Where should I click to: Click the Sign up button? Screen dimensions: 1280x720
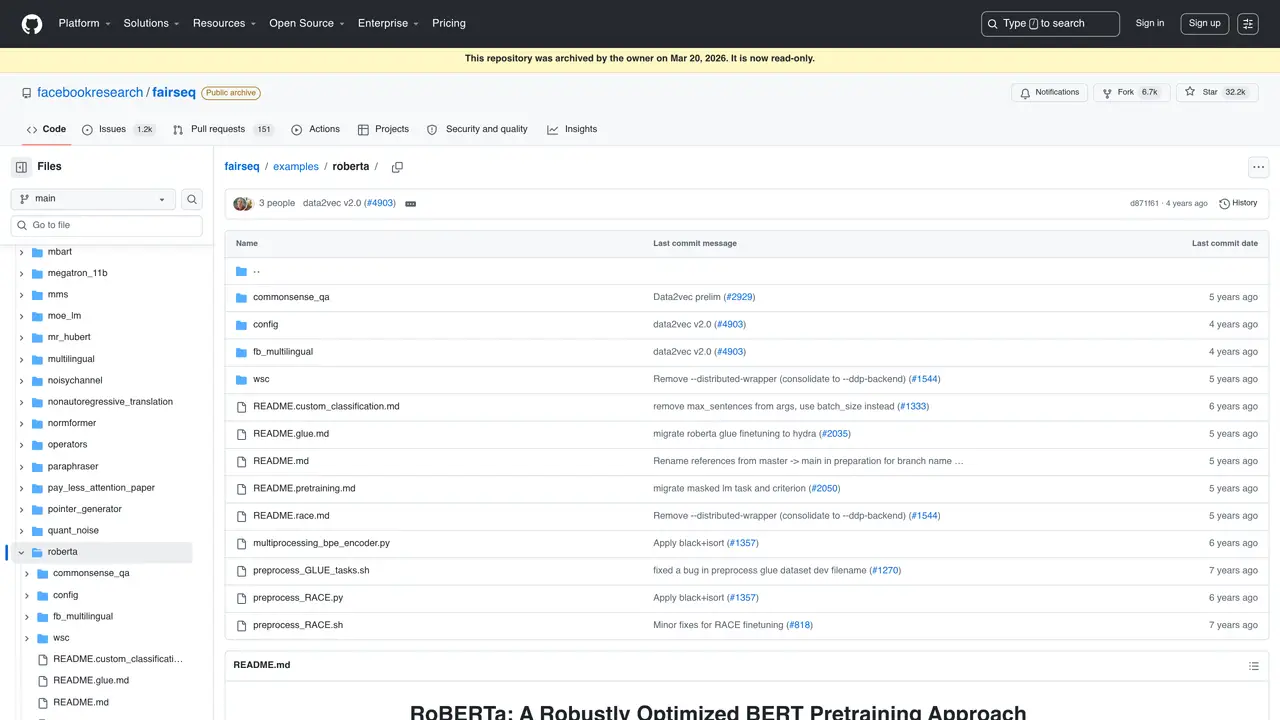point(1205,24)
